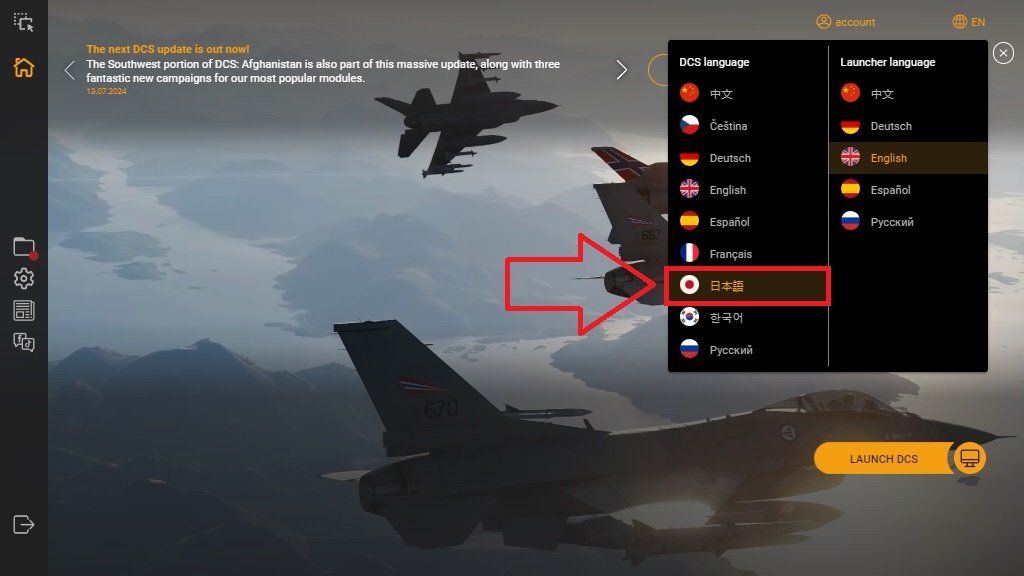Click the LAUNCH DCS button
1024x576 pixels.
[884, 458]
